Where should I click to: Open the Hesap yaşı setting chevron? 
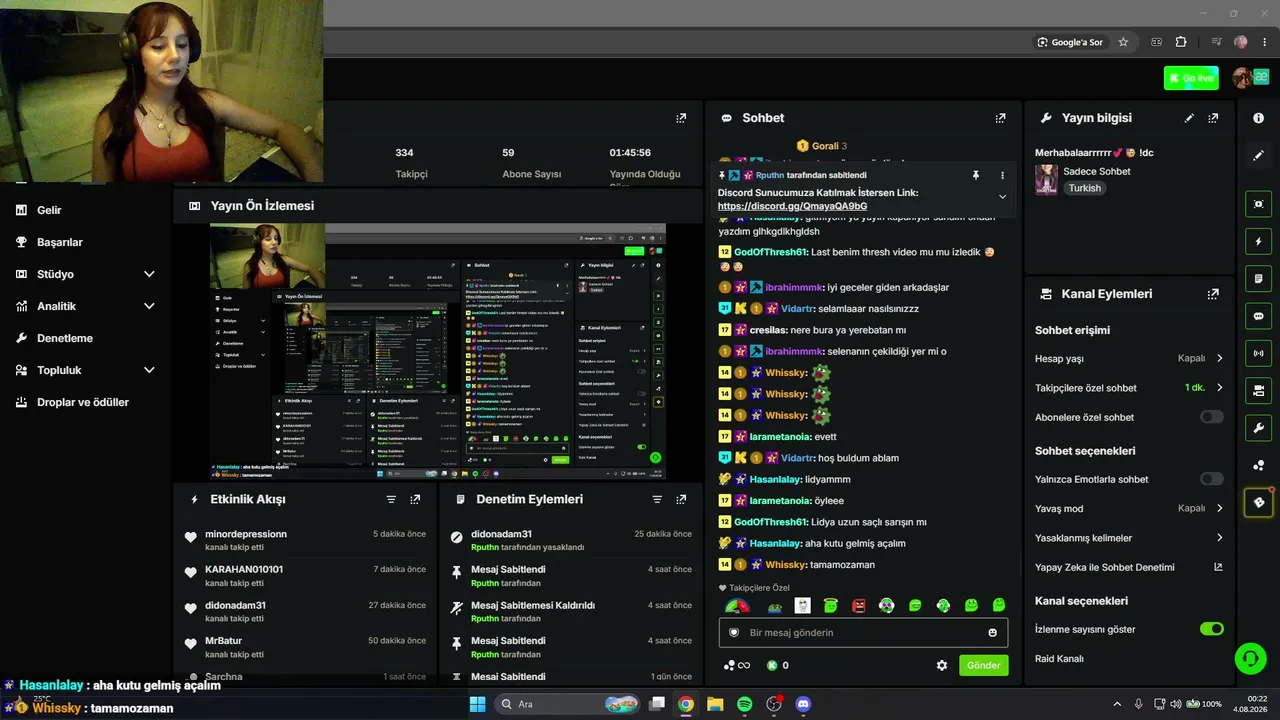coord(1219,358)
